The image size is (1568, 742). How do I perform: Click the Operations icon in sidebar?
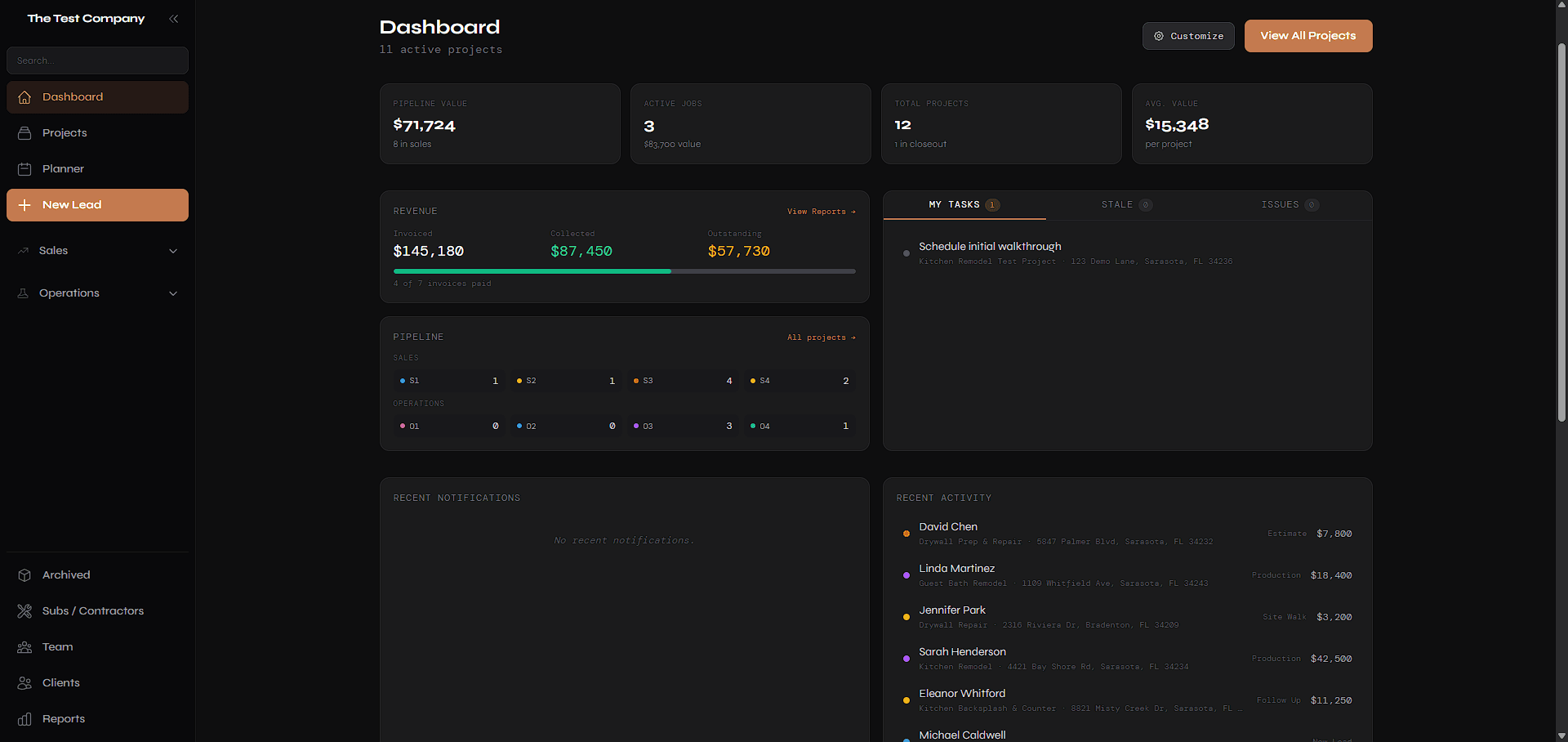(23, 293)
